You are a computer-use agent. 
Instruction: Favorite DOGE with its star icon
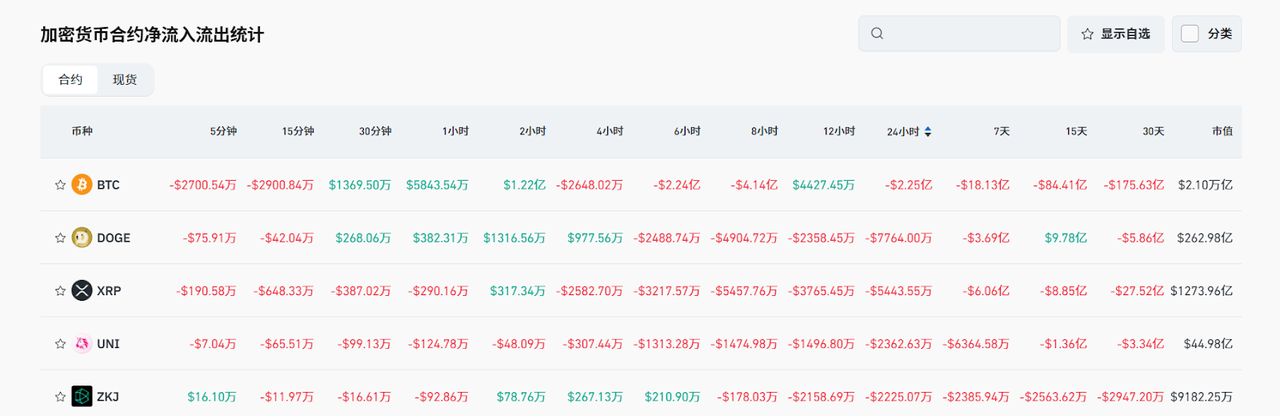click(x=60, y=238)
